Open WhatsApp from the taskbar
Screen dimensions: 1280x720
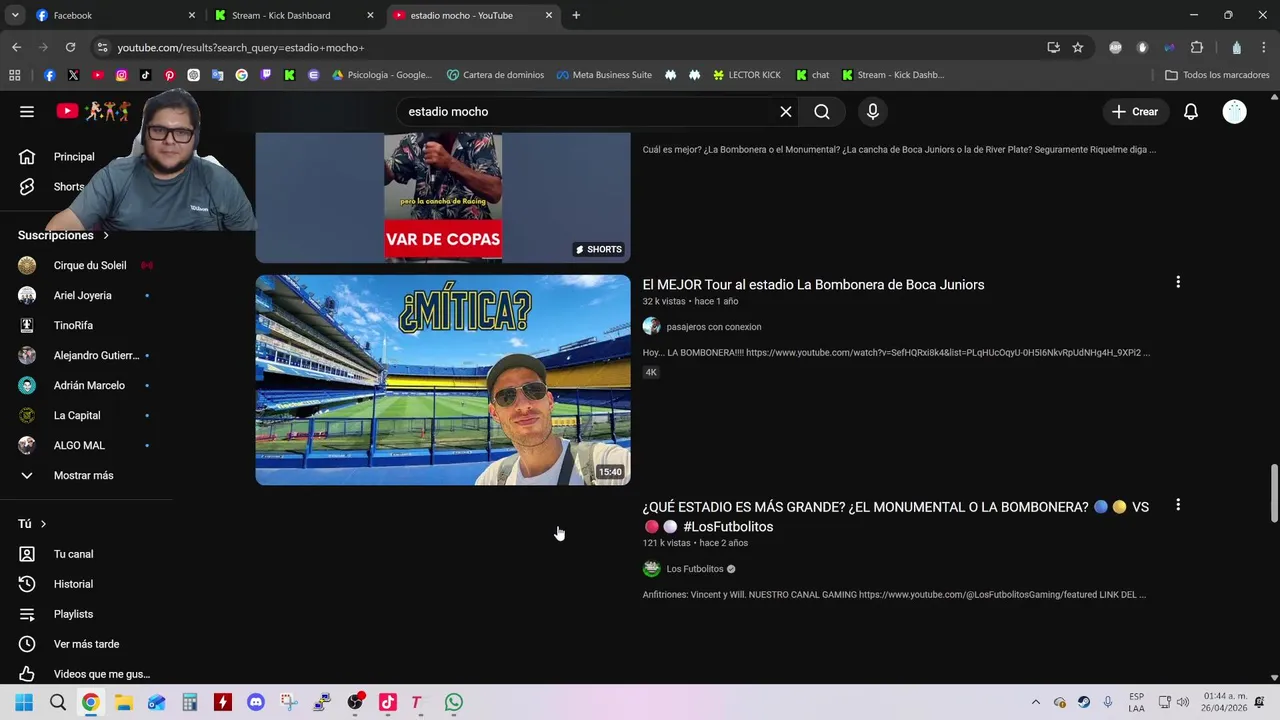[454, 702]
